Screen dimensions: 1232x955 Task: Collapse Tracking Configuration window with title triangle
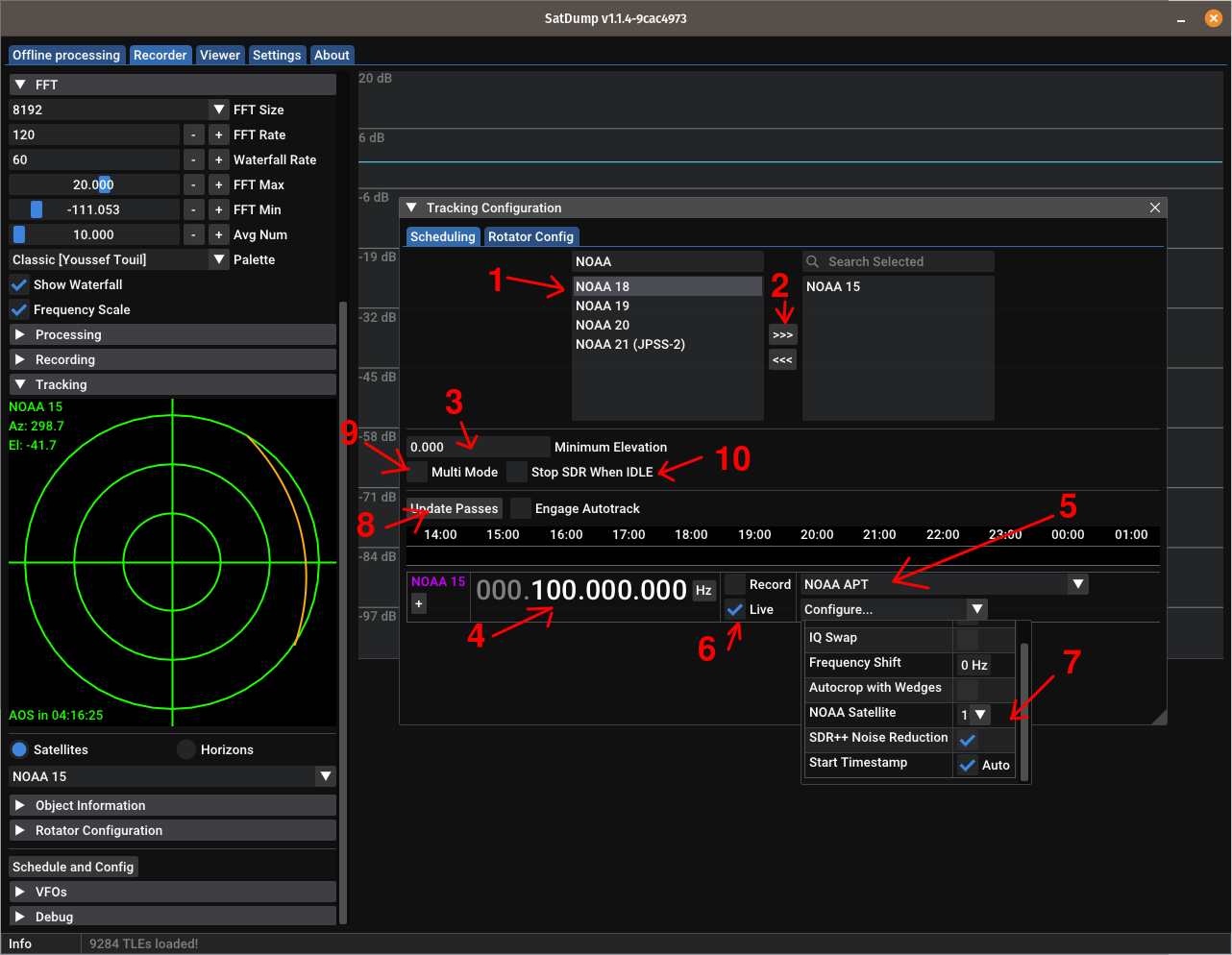[x=412, y=208]
